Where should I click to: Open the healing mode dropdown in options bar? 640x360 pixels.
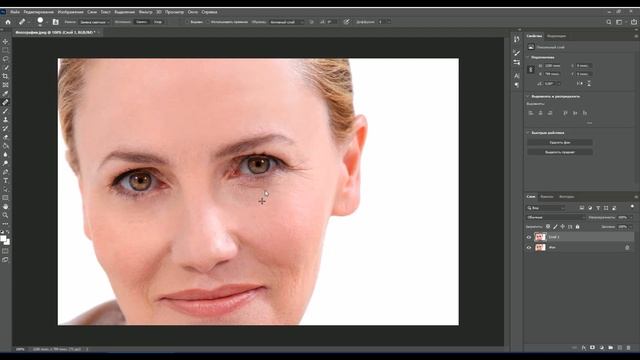coord(94,22)
